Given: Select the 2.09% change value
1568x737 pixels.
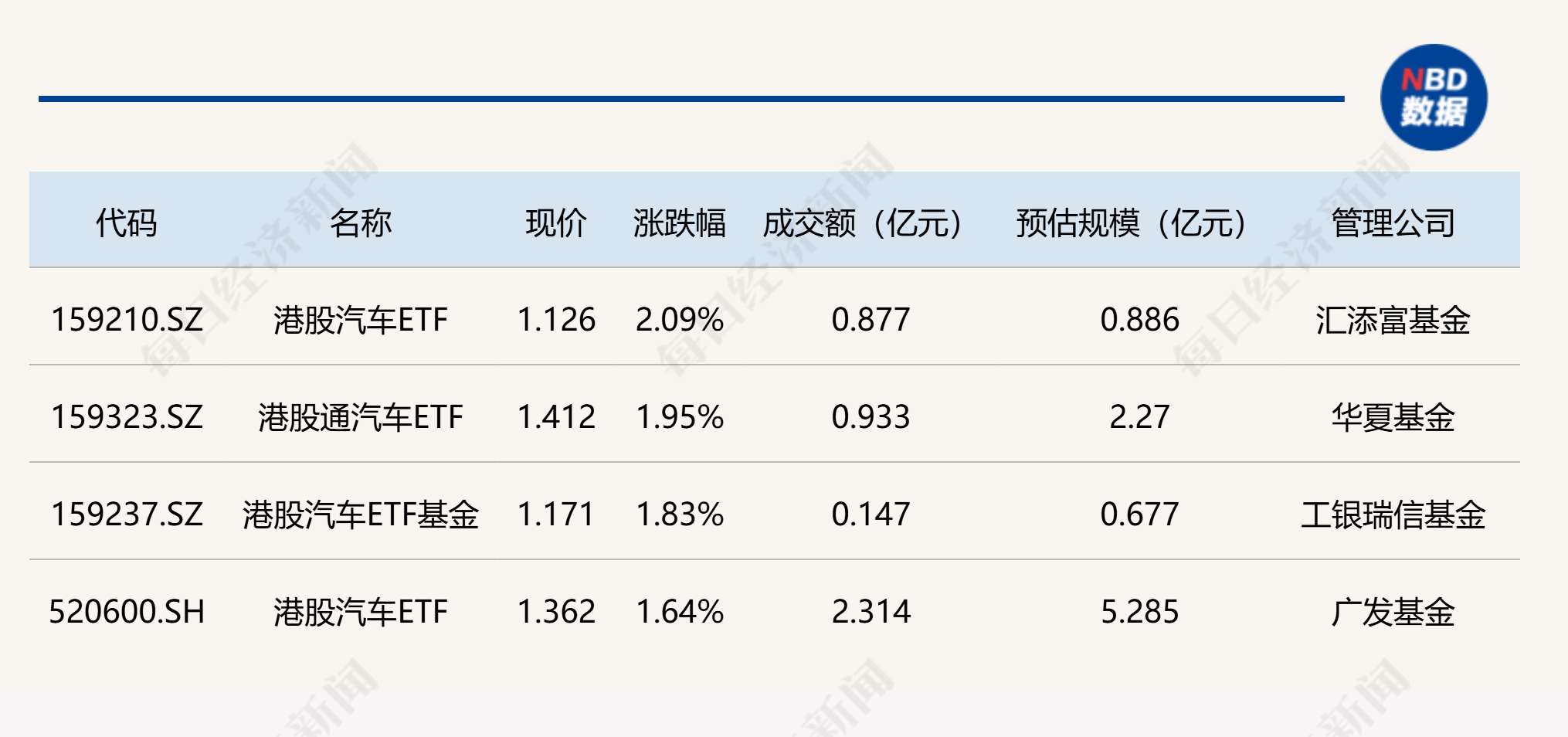Looking at the screenshot, I should click(x=680, y=320).
